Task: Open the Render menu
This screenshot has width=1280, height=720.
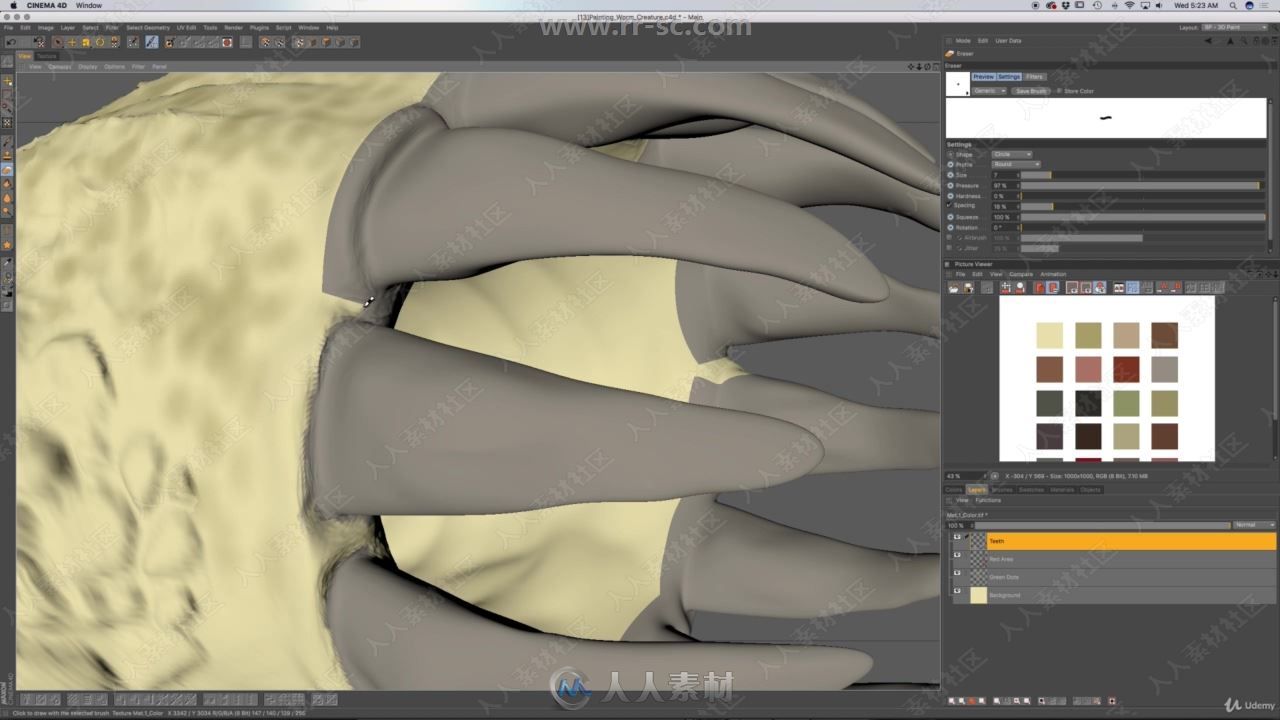Action: tap(233, 28)
